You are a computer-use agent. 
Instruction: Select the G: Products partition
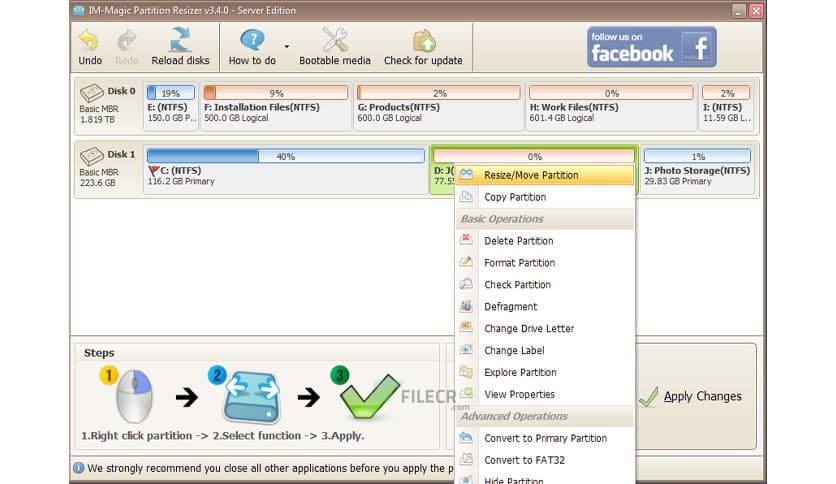click(438, 106)
